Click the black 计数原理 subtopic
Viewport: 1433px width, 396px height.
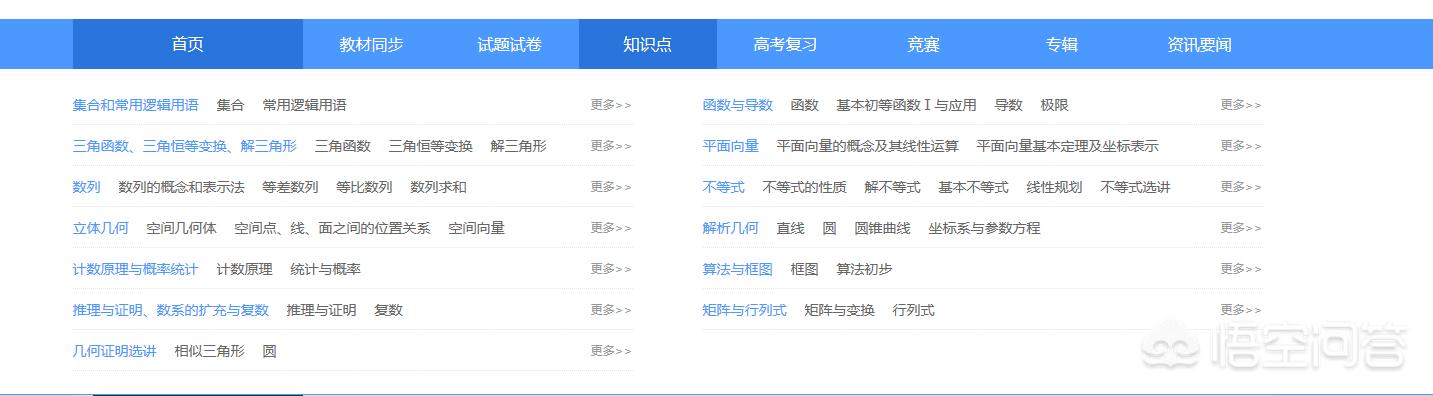click(245, 269)
